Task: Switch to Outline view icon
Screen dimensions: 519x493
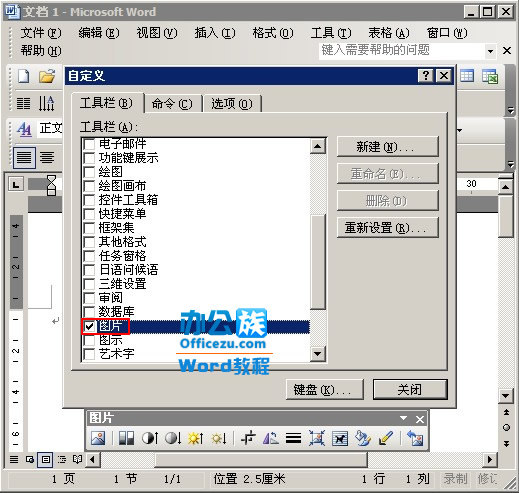Action: 62,460
